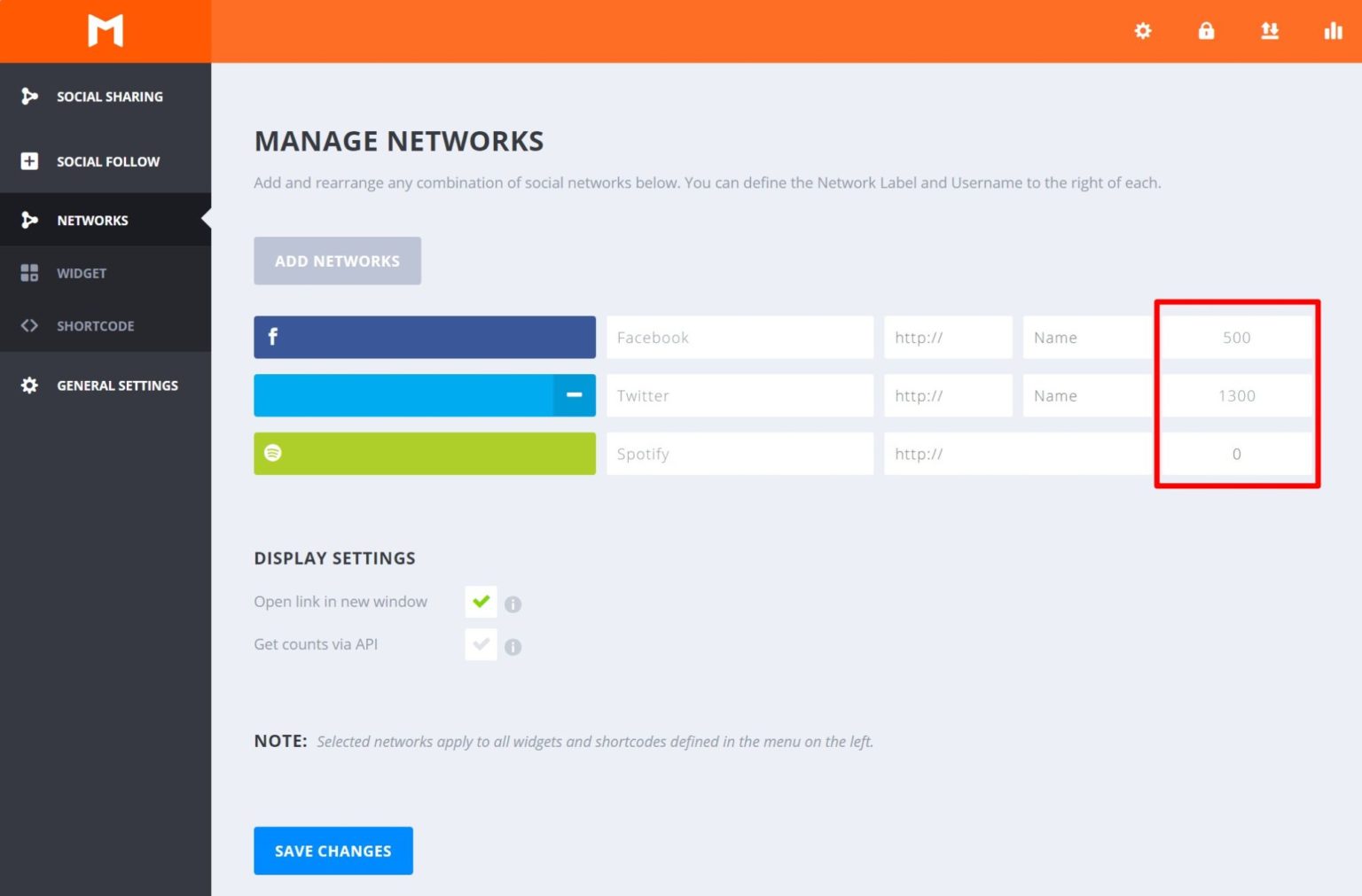
Task: Click the Facebook icon on the blue network row
Action: 273,337
